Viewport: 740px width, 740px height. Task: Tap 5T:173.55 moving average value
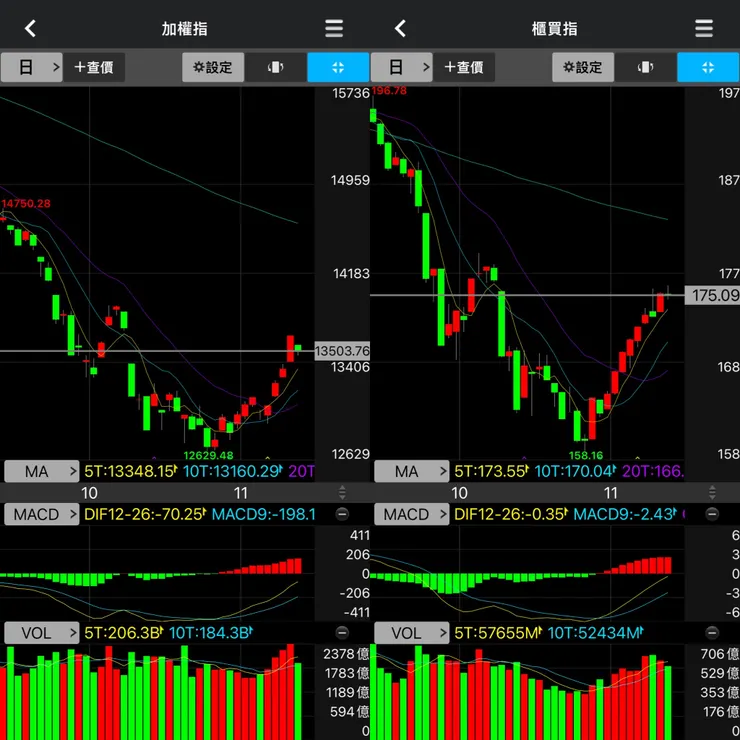tap(491, 471)
